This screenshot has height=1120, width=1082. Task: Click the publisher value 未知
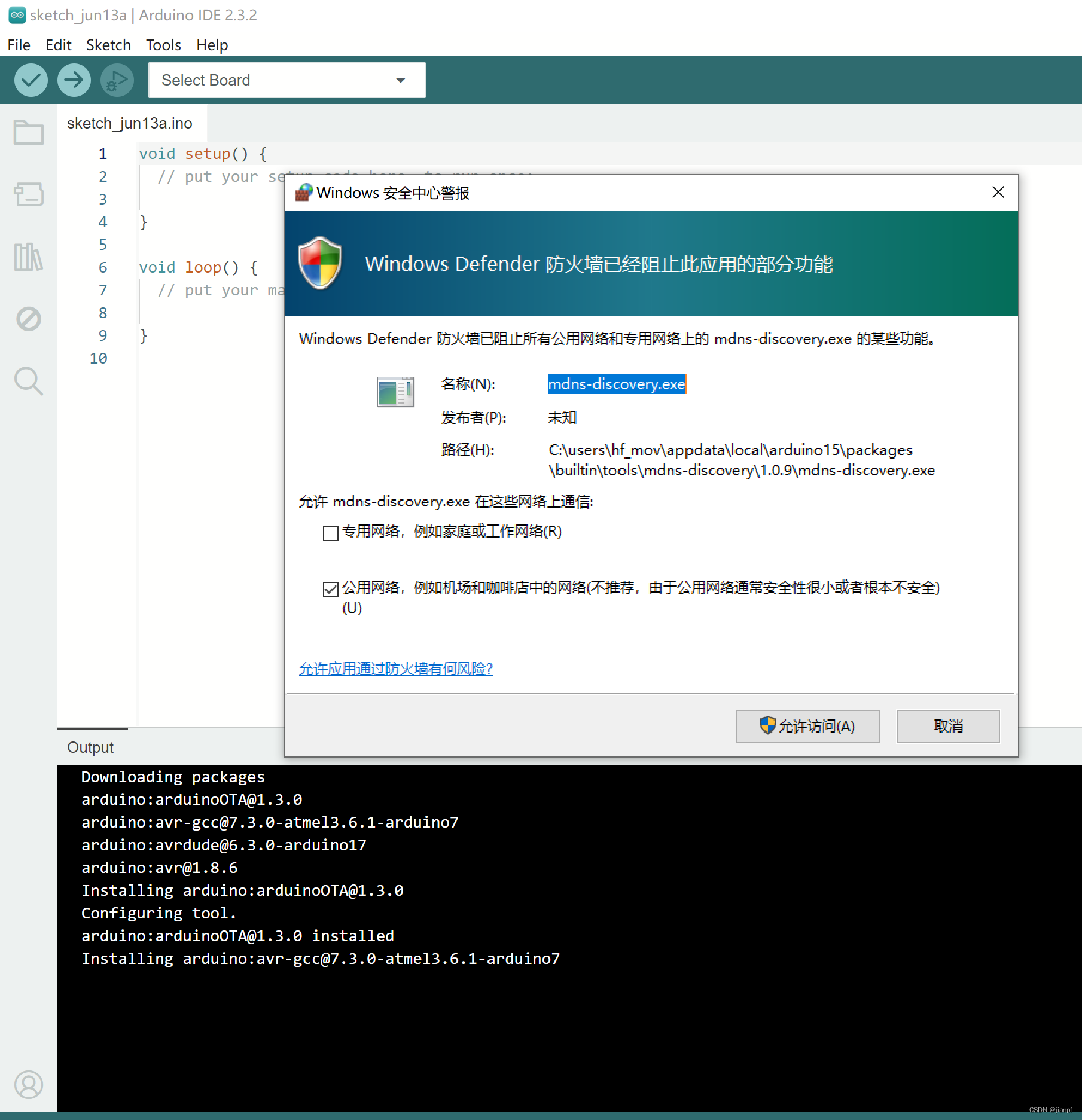(x=562, y=417)
